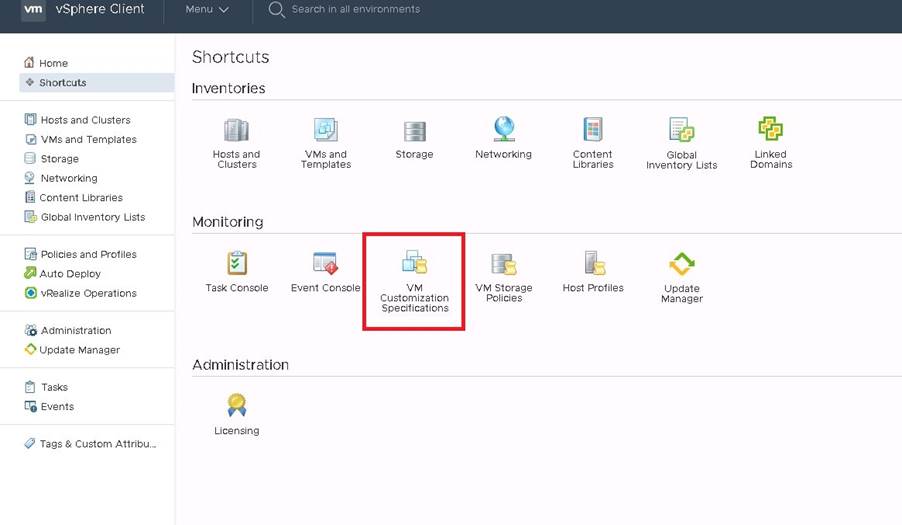Open the Task Console shortcut icon

(237, 263)
